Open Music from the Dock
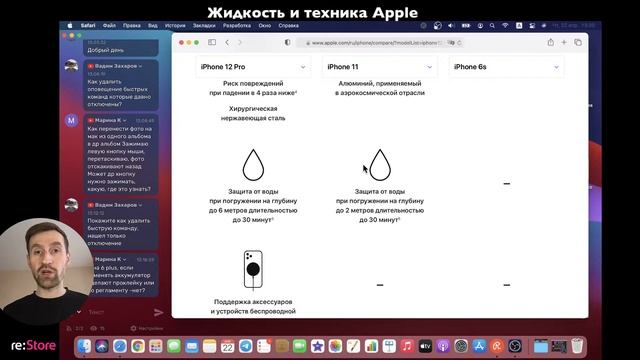 (x=407, y=346)
